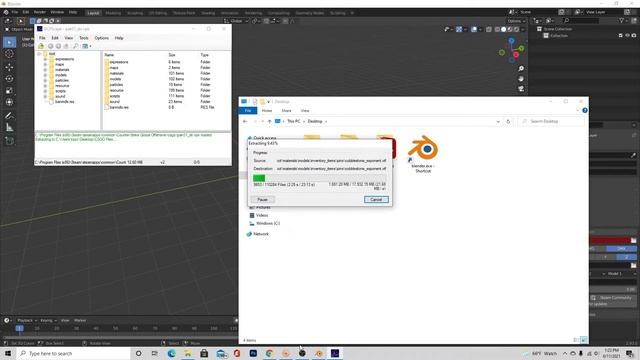
Task: Open the Share tab in File Explorer
Action: 287,111
